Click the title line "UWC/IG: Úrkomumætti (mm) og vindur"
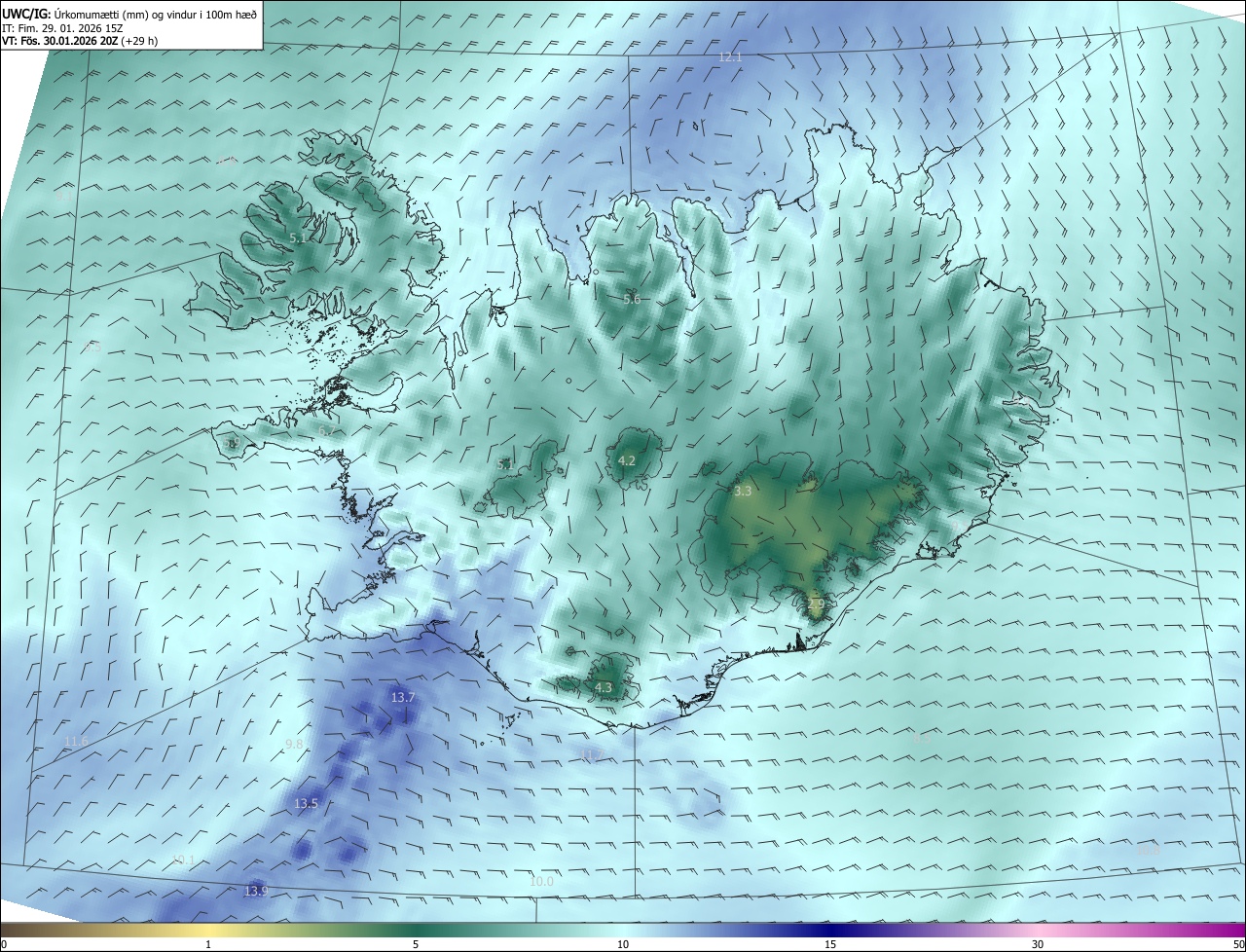Screen dimensions: 1246x952 coord(129,15)
